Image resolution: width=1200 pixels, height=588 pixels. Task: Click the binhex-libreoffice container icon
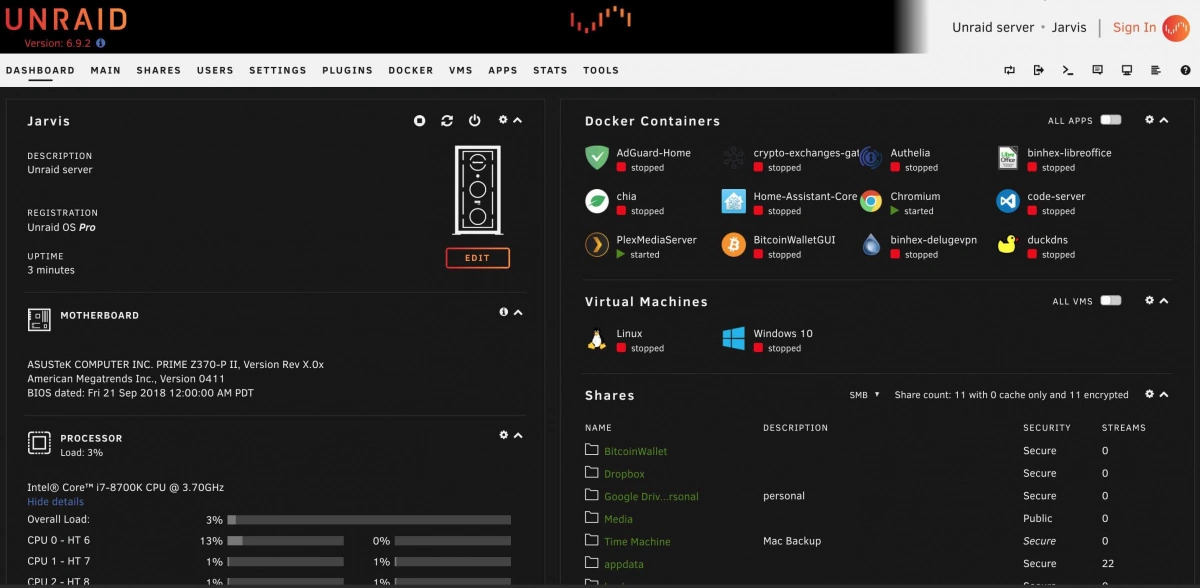coord(1008,158)
